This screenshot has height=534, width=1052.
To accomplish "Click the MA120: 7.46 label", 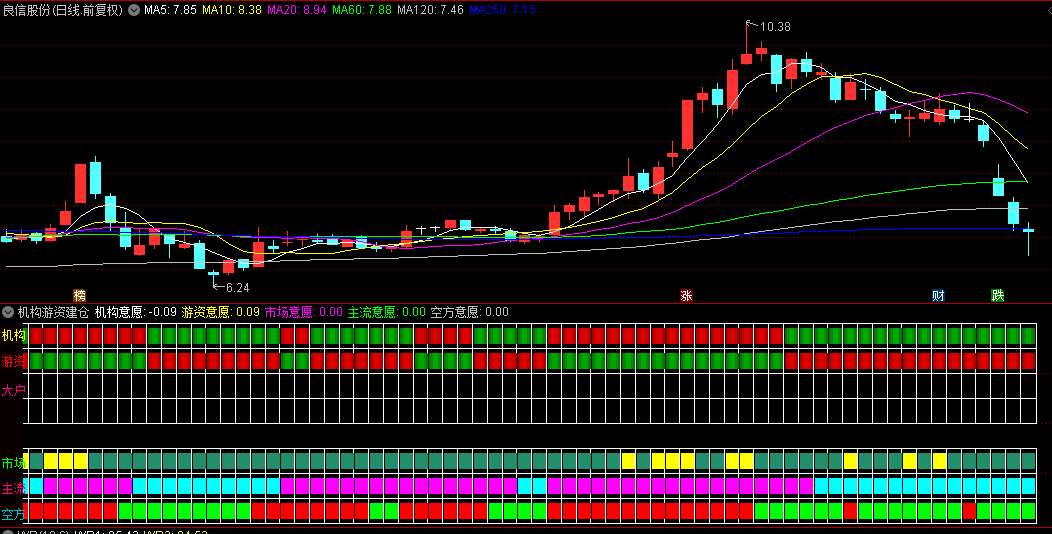I will click(x=430, y=10).
